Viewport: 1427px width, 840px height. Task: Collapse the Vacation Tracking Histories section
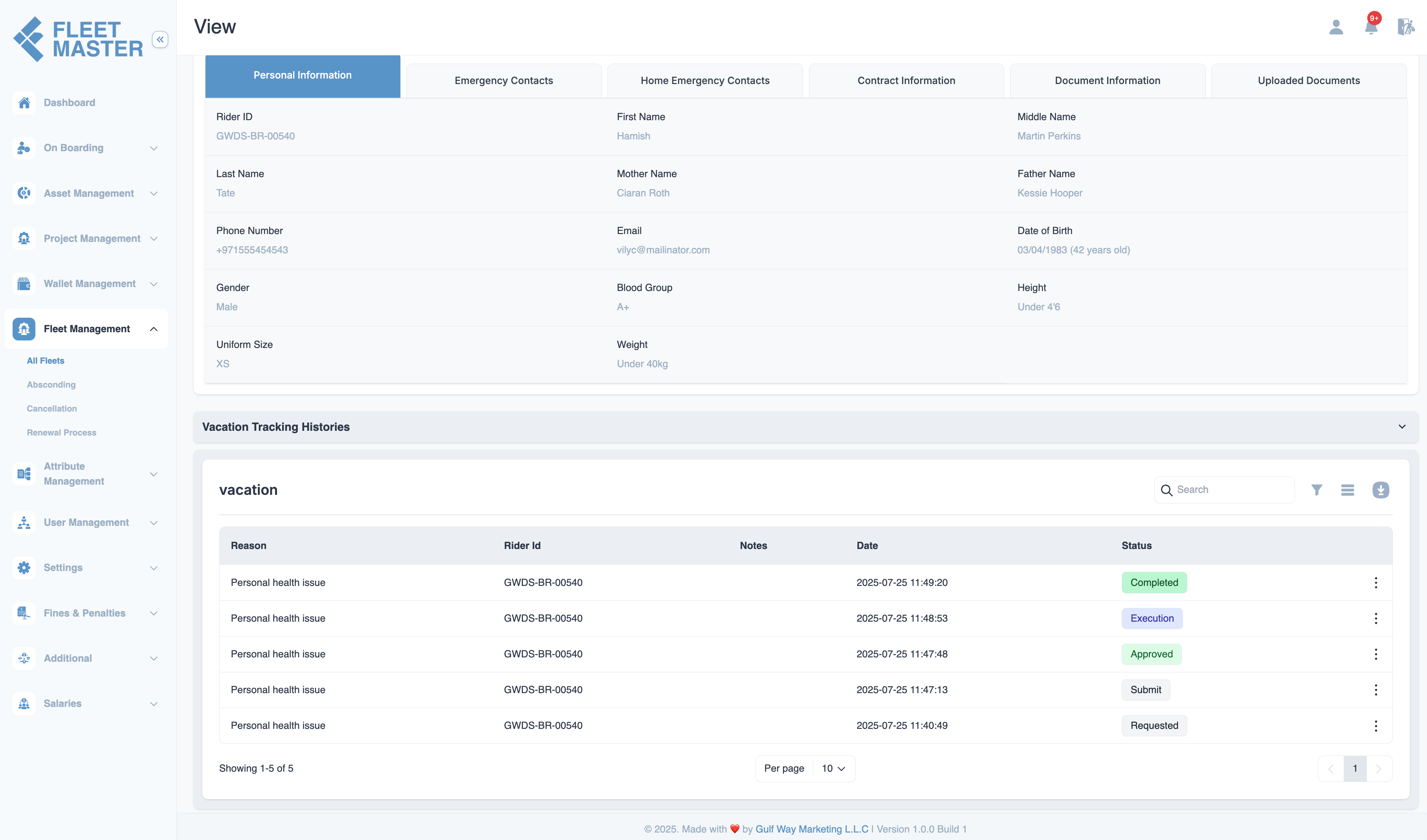point(1402,427)
